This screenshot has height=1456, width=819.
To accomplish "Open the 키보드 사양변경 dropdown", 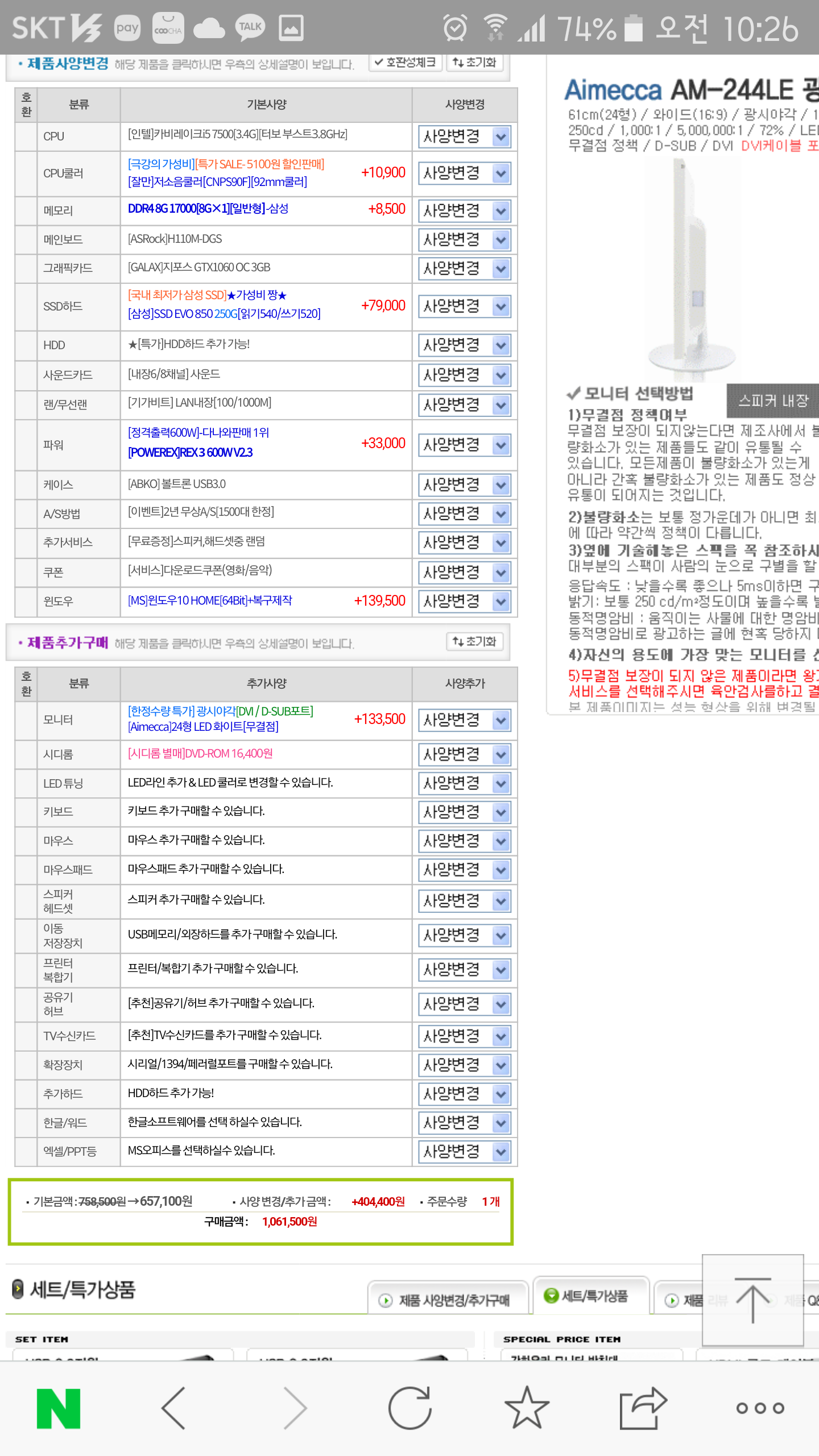I will (464, 812).
